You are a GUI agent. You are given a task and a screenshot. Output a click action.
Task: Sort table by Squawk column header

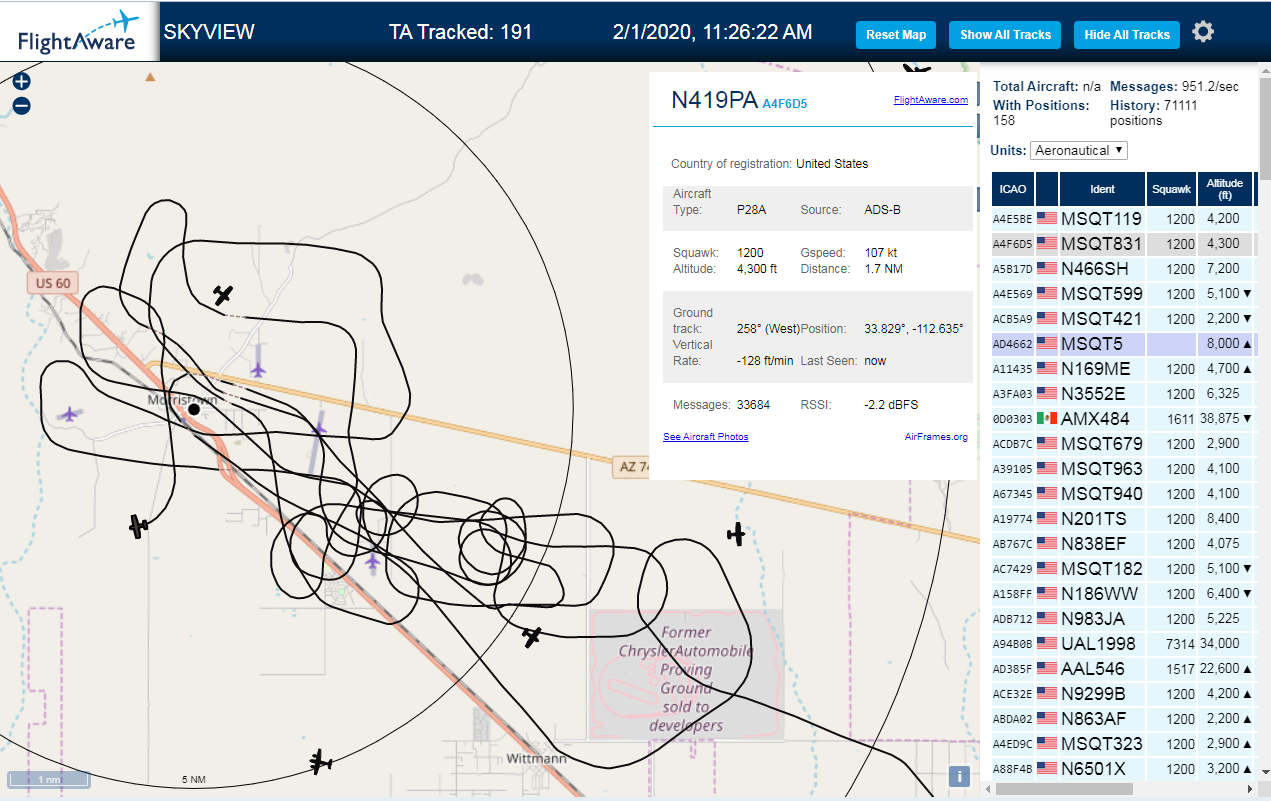[x=1171, y=189]
